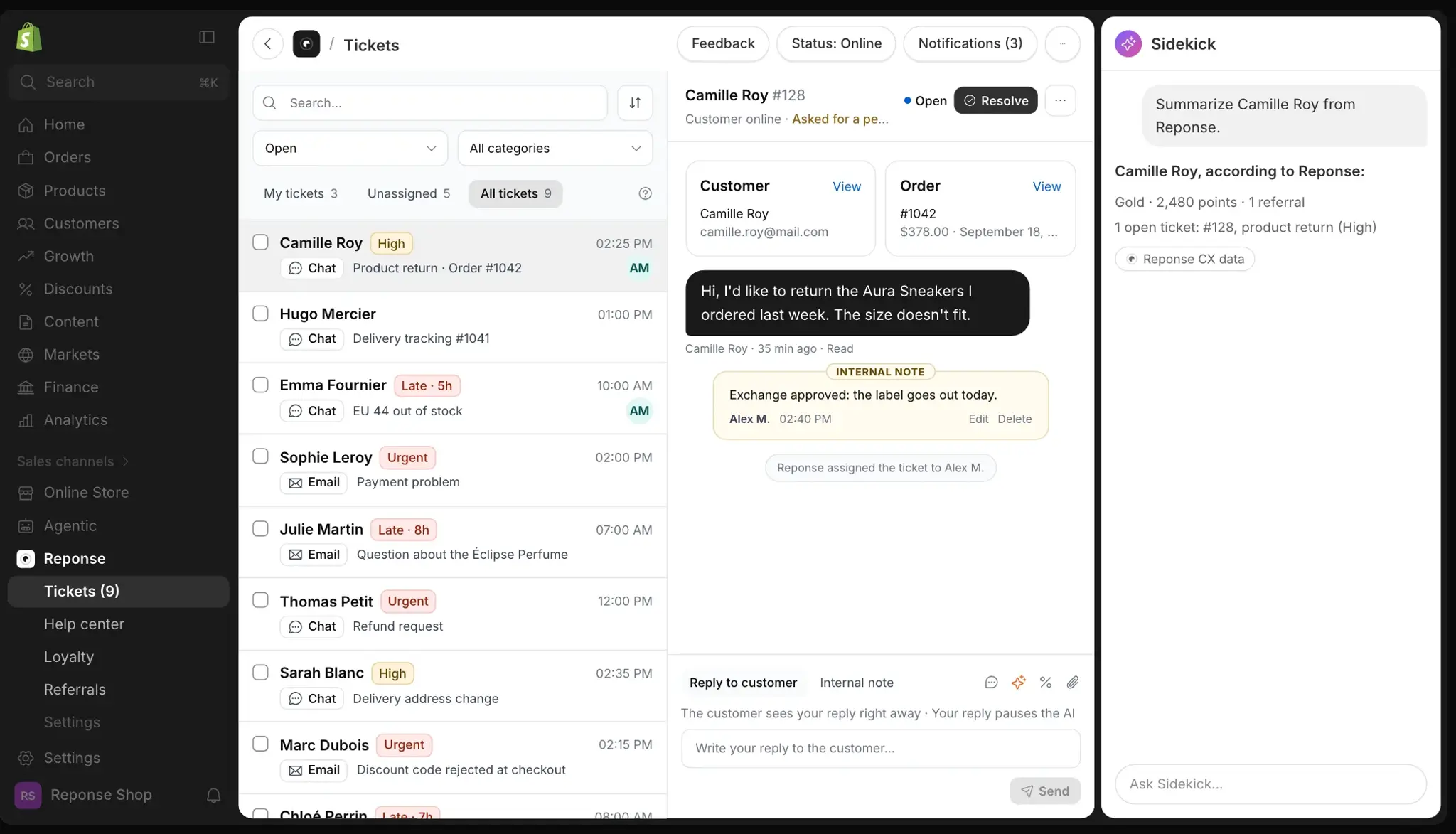The image size is (1456, 834).
Task: Open the top bar ellipsis menu
Action: pyautogui.click(x=1062, y=44)
